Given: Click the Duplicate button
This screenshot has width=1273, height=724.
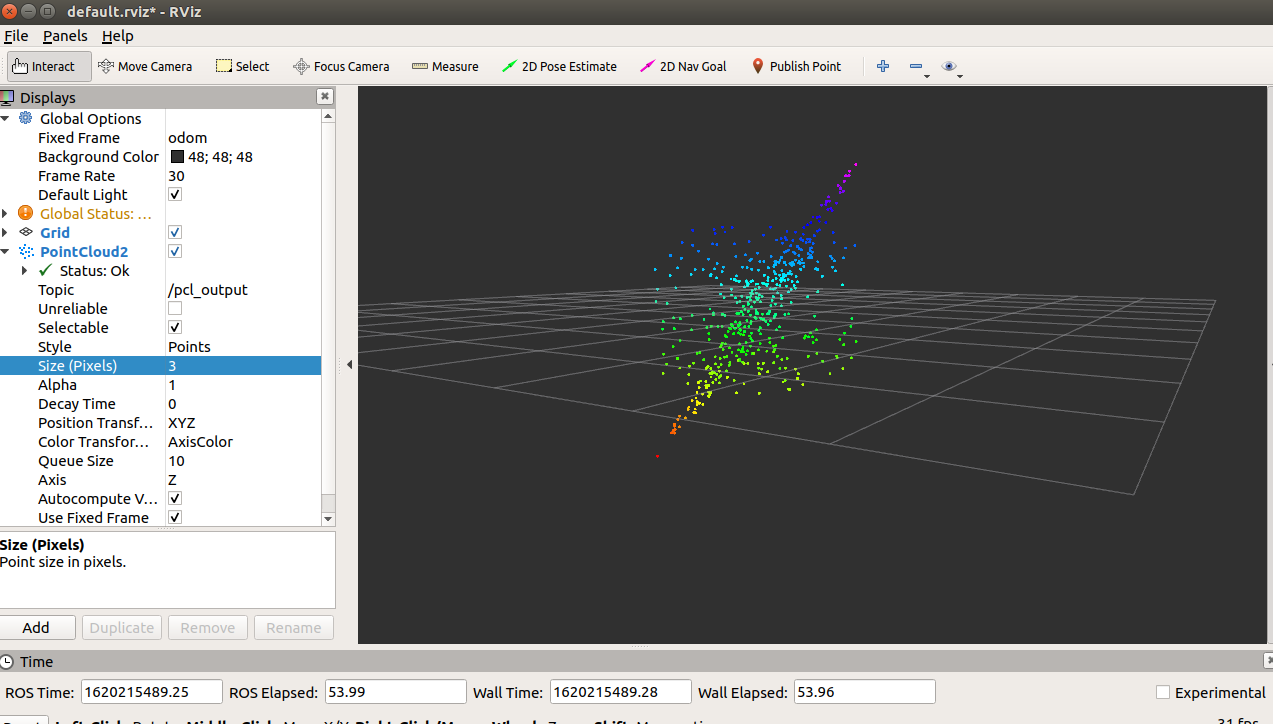Looking at the screenshot, I should point(122,628).
